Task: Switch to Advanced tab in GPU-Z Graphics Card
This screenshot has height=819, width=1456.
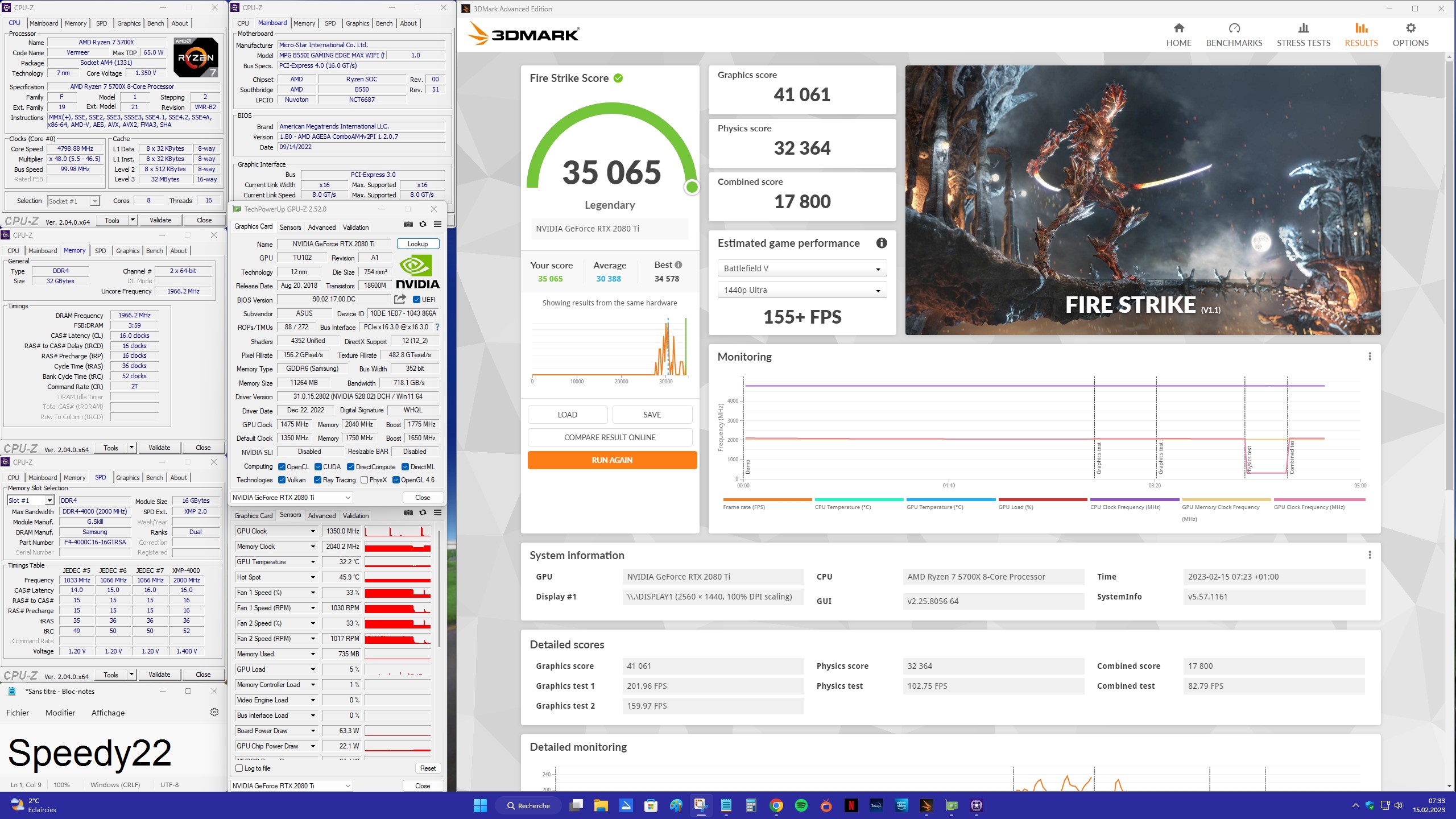Action: point(322,227)
